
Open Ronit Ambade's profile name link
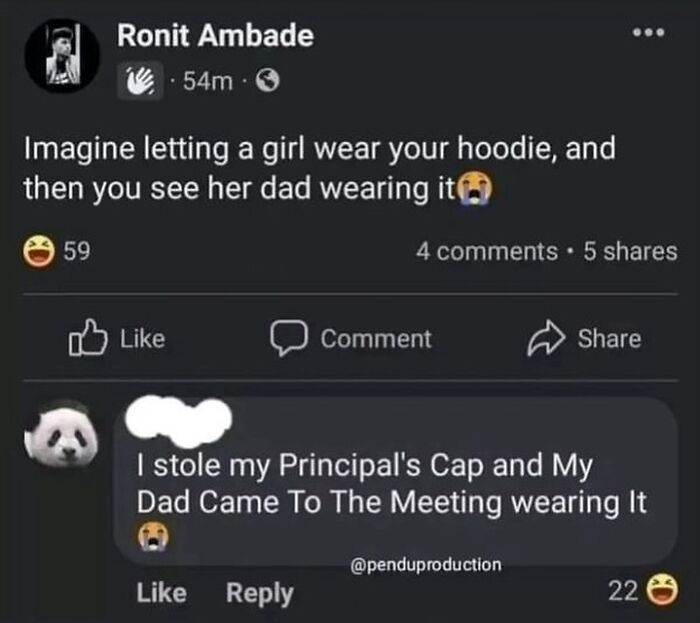click(x=215, y=37)
